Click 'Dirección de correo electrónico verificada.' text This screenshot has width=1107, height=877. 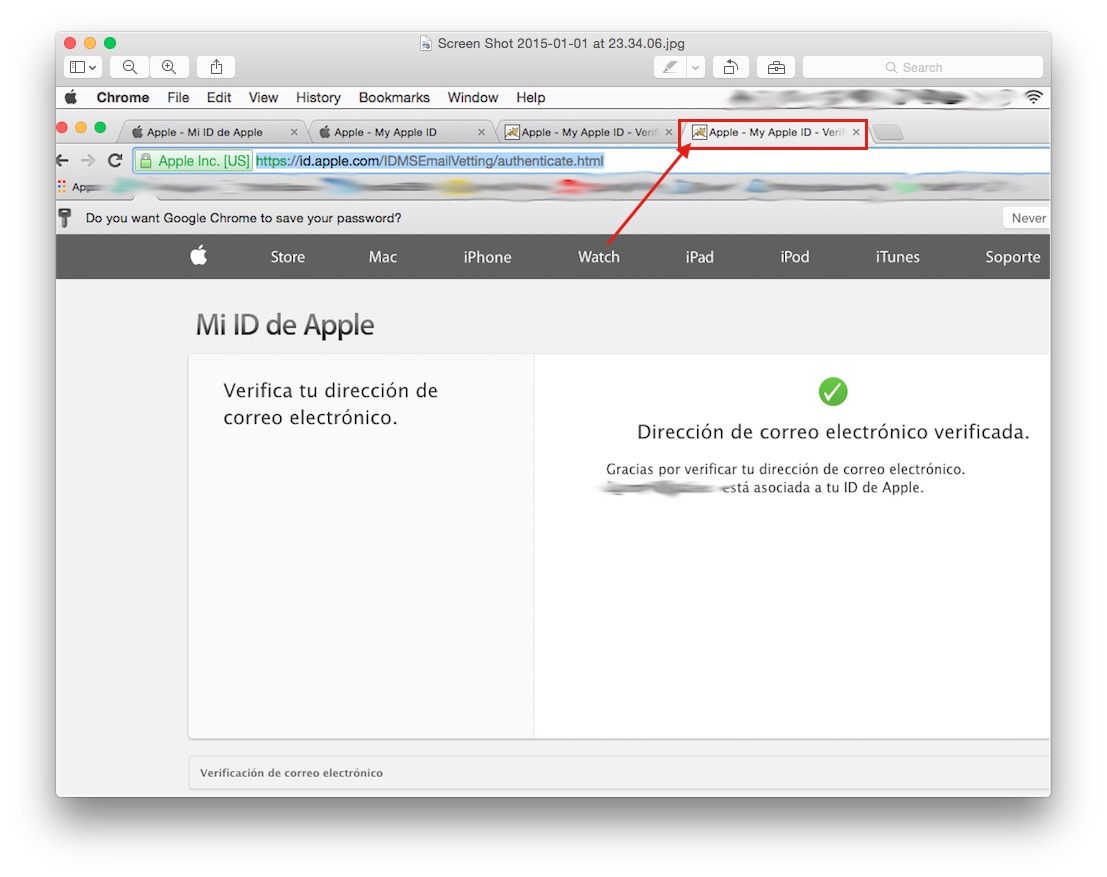point(833,432)
